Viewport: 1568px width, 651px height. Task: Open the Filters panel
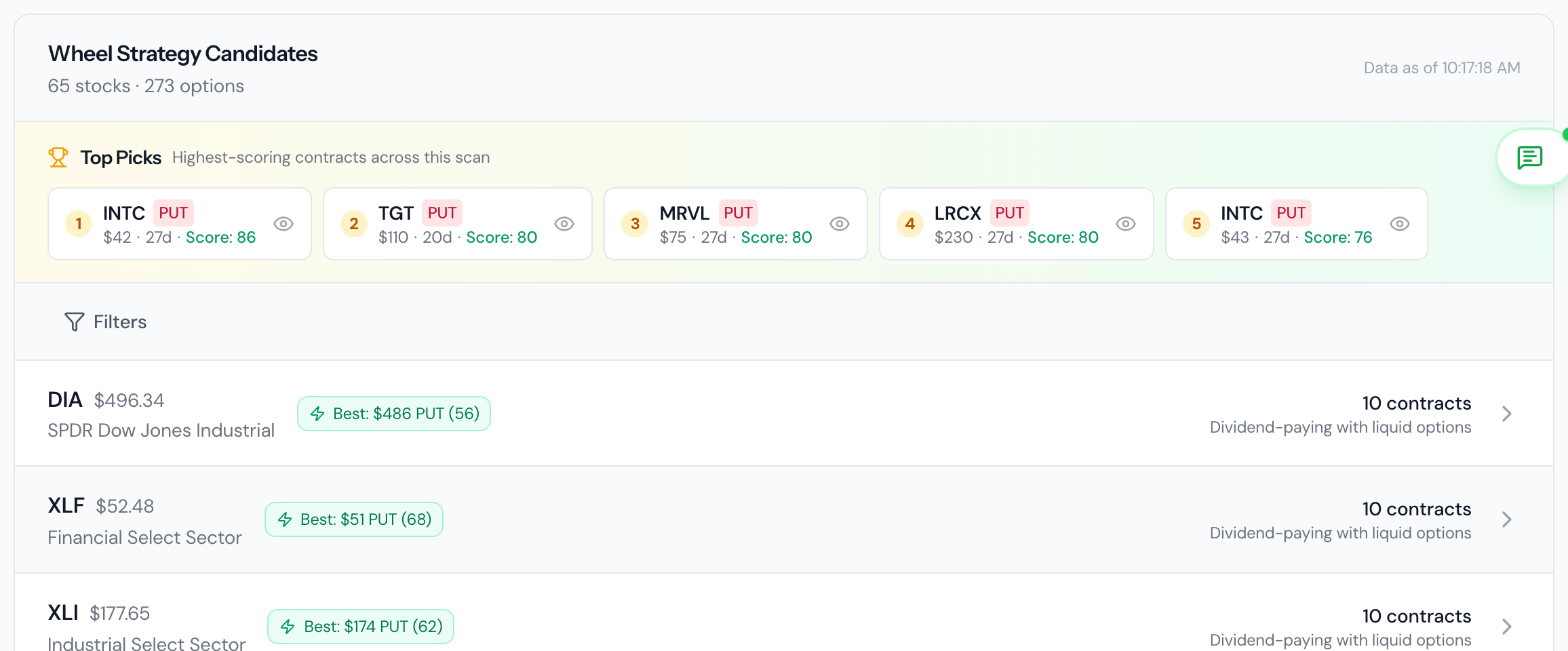(105, 321)
